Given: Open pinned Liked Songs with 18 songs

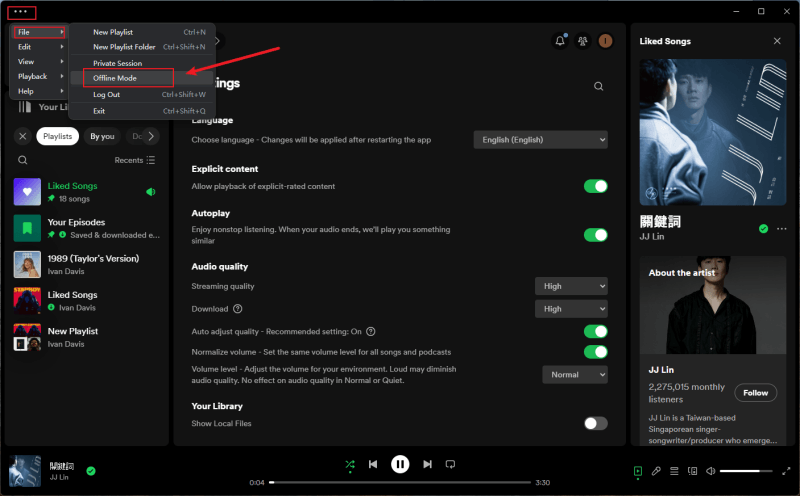Looking at the screenshot, I should [86, 192].
